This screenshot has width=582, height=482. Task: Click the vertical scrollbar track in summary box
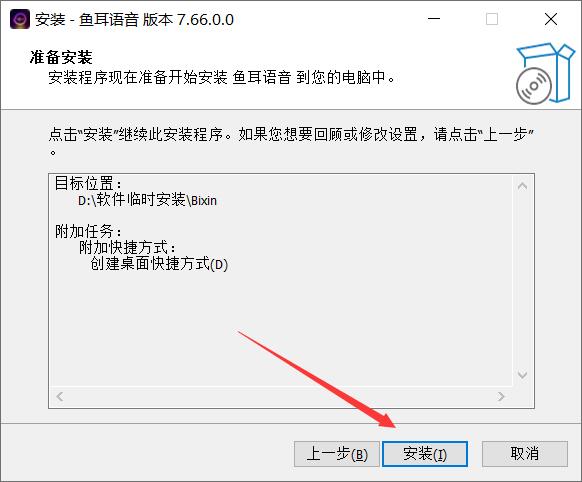coord(523,280)
